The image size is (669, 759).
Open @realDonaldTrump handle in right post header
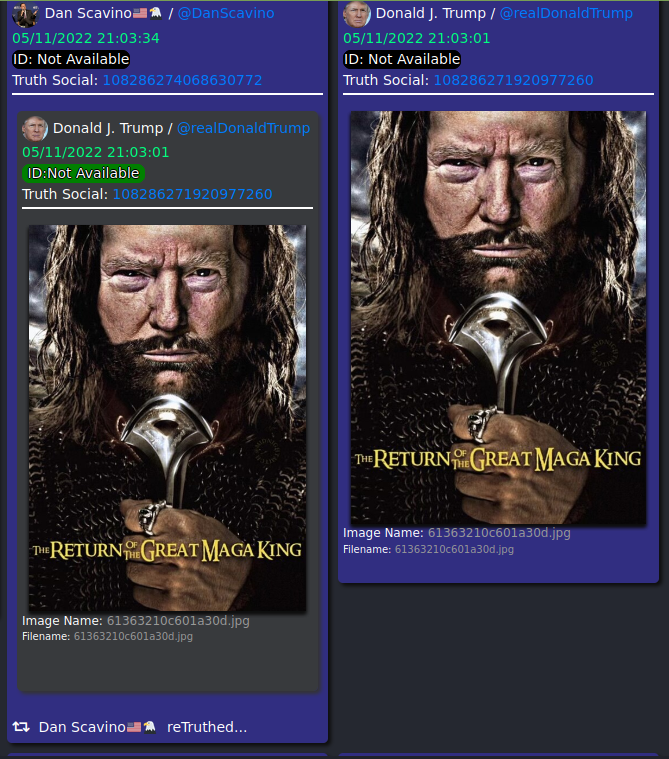click(x=566, y=13)
